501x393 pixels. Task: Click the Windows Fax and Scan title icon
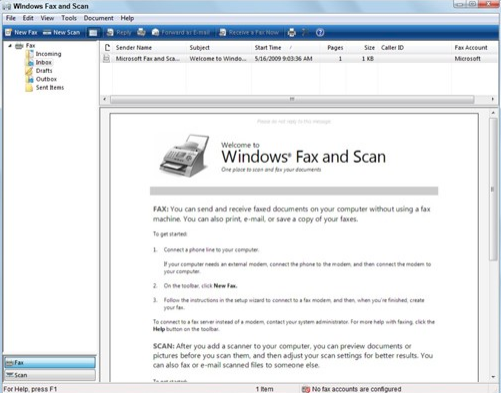7,6
